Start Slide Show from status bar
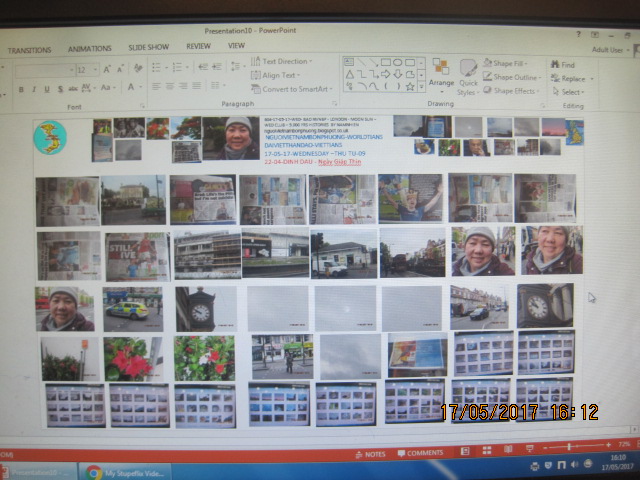The width and height of the screenshot is (640, 480). pos(530,449)
